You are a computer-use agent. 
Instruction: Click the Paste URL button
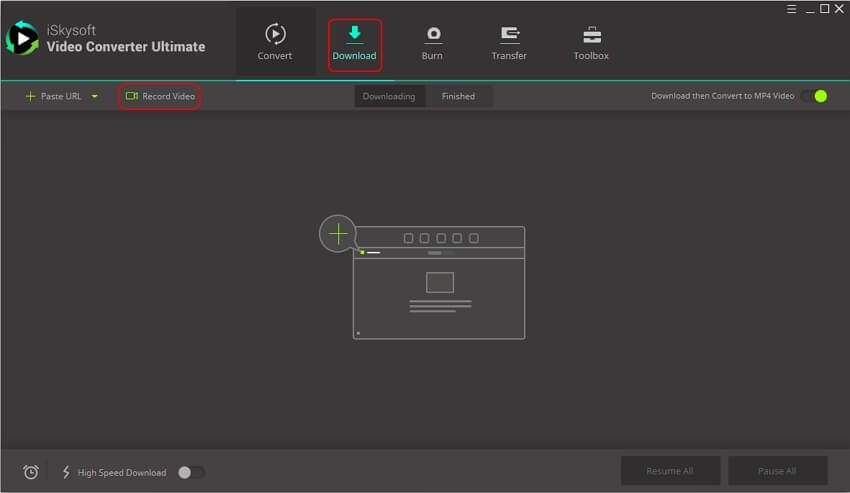click(54, 96)
